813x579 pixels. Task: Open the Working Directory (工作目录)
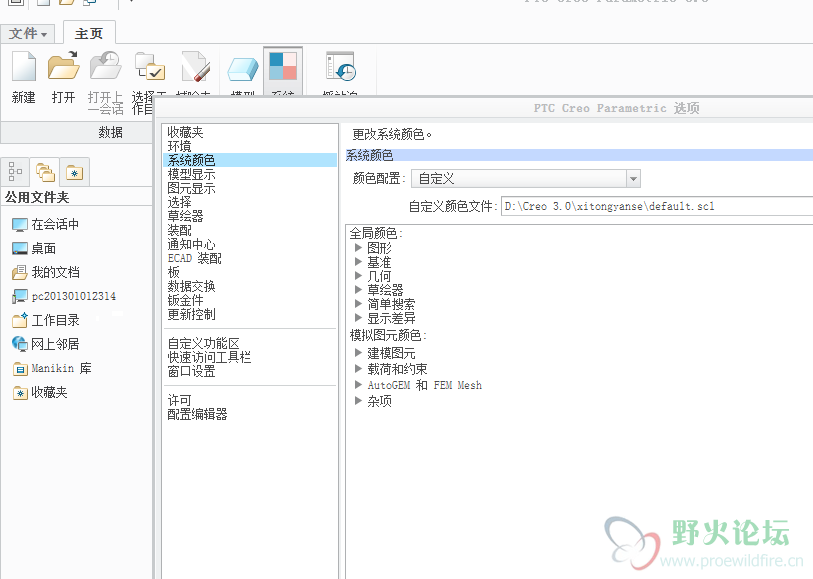[46, 320]
